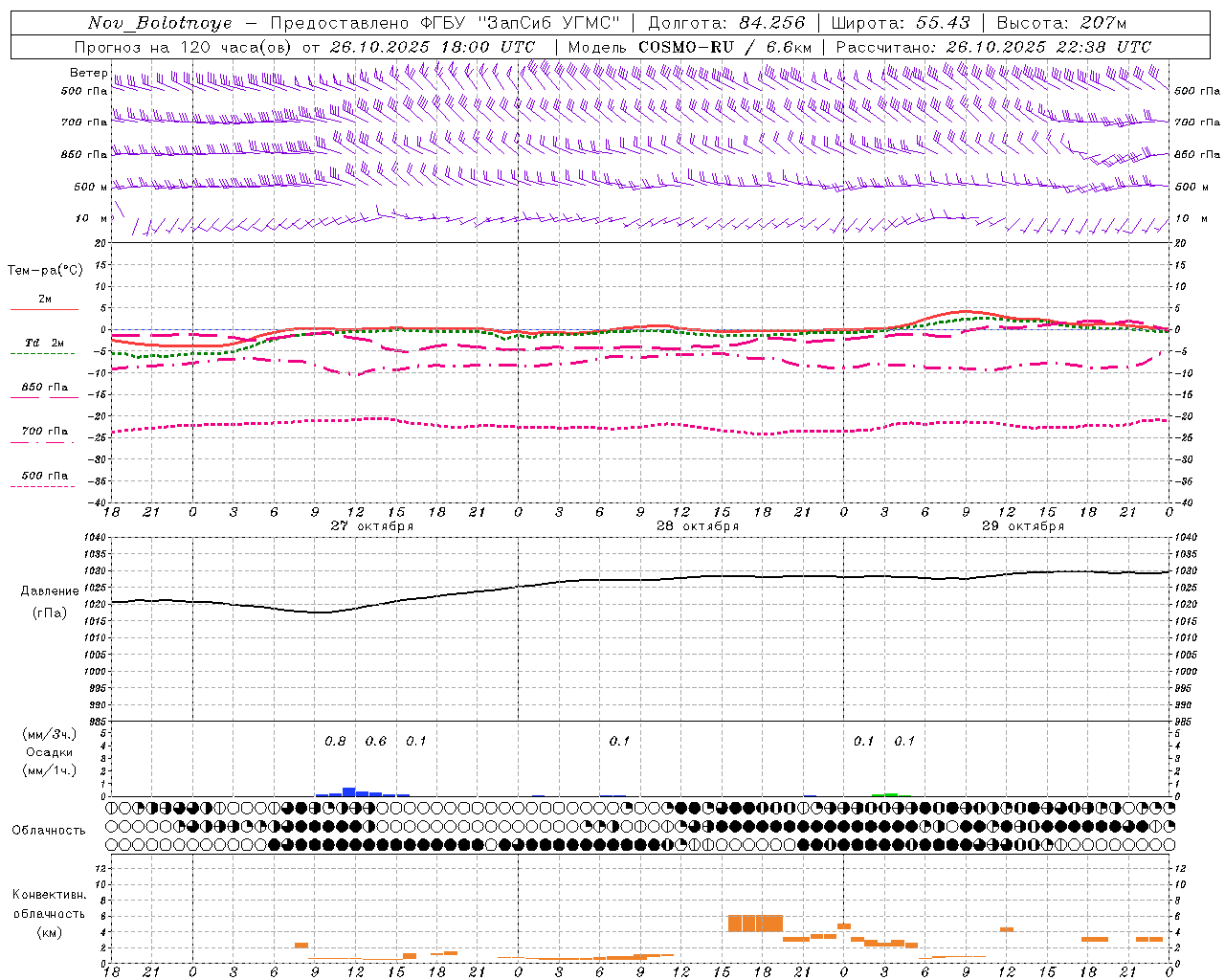Viewport: 1225px width, 980px height.
Task: Click the '28 октября' date label
Action: (698, 526)
